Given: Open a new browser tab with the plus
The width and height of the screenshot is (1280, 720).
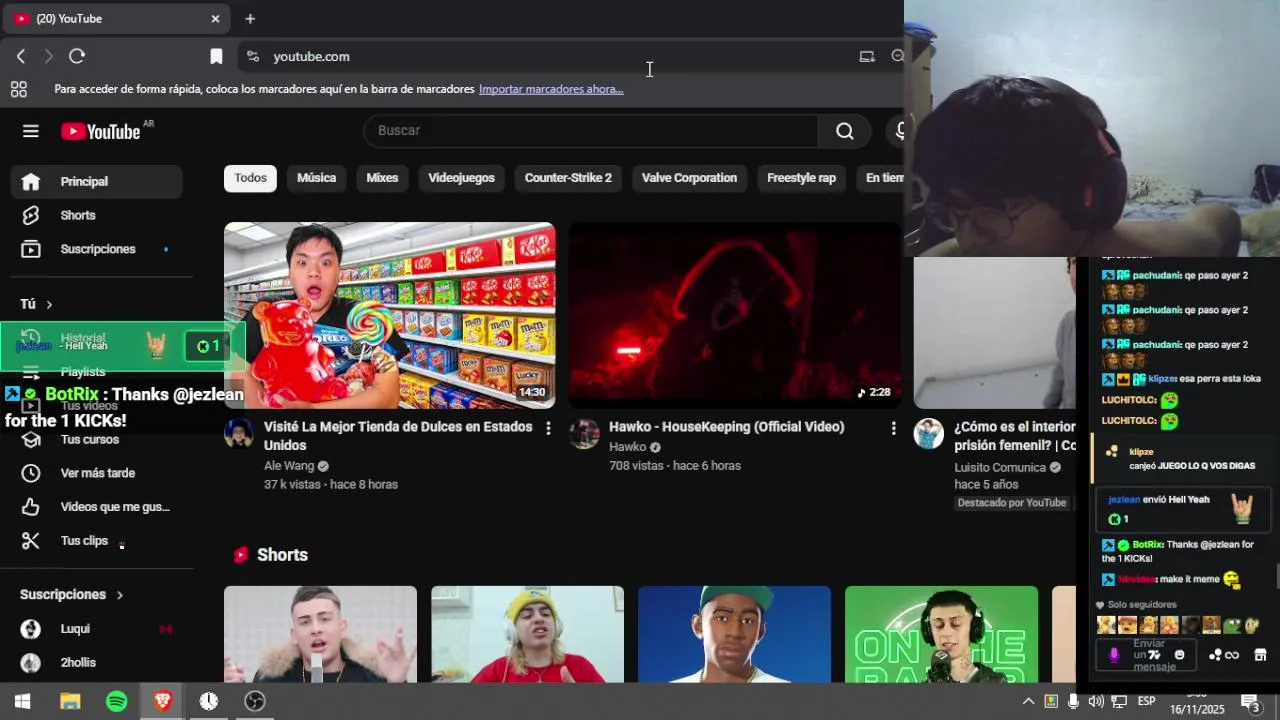Looking at the screenshot, I should point(250,19).
